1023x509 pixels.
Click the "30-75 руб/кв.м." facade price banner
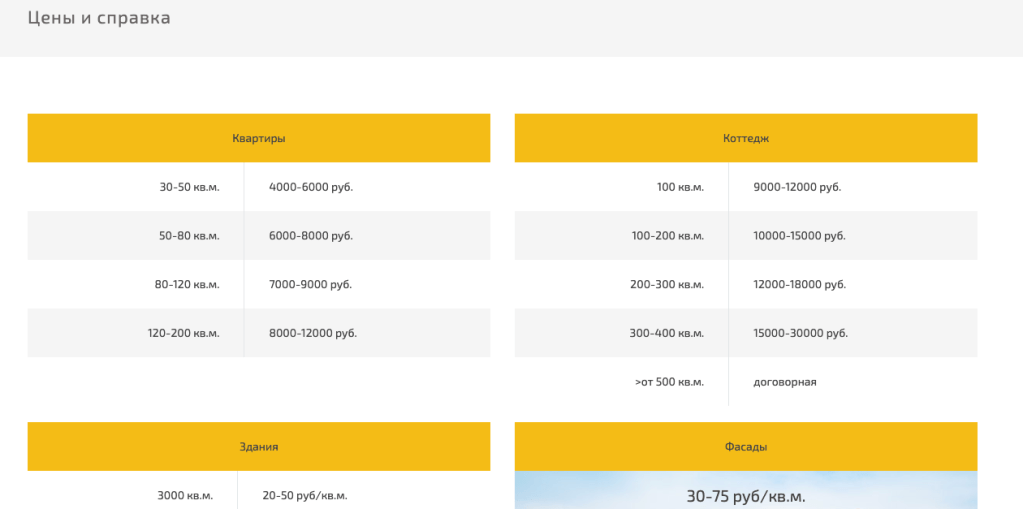tap(745, 496)
